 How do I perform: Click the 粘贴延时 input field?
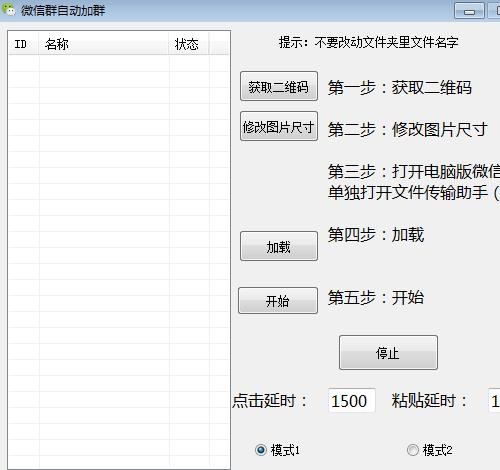pyautogui.click(x=494, y=400)
